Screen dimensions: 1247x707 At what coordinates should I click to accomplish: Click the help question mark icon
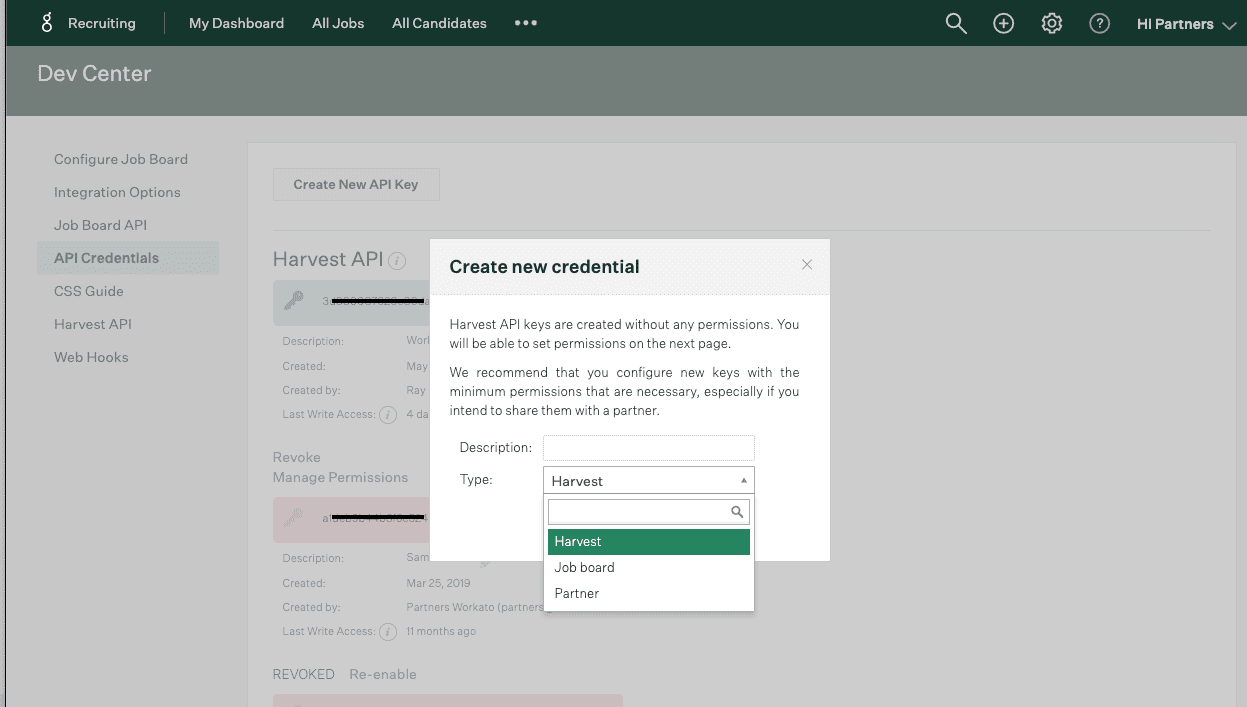point(1099,22)
